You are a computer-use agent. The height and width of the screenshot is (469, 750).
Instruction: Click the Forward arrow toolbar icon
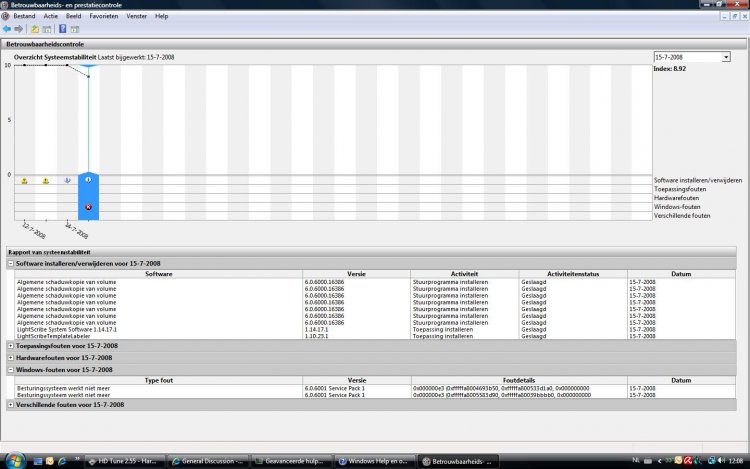point(19,29)
